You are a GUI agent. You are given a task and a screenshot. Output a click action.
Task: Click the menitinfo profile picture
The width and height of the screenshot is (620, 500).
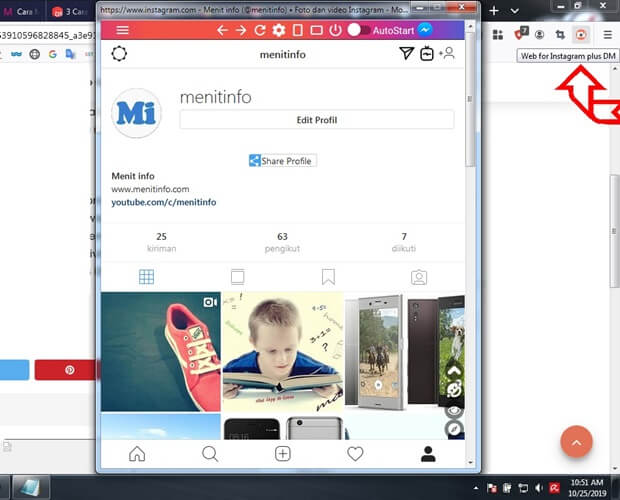pyautogui.click(x=136, y=113)
